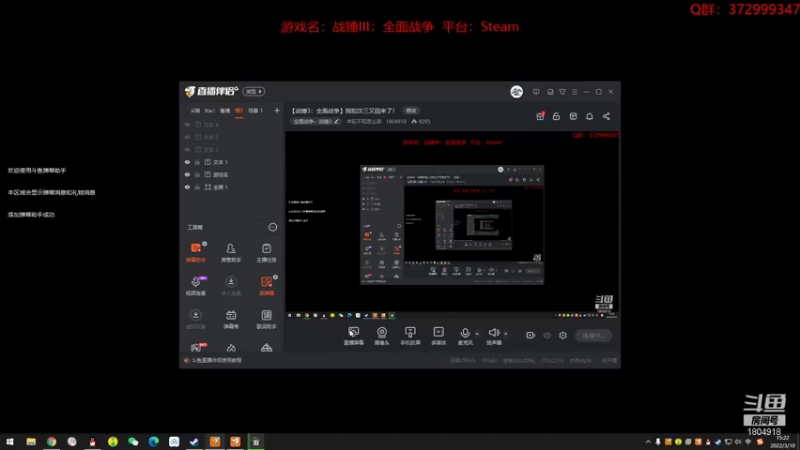This screenshot has width=800, height=450.
Task: Click the user avatar in title bar
Action: (516, 92)
